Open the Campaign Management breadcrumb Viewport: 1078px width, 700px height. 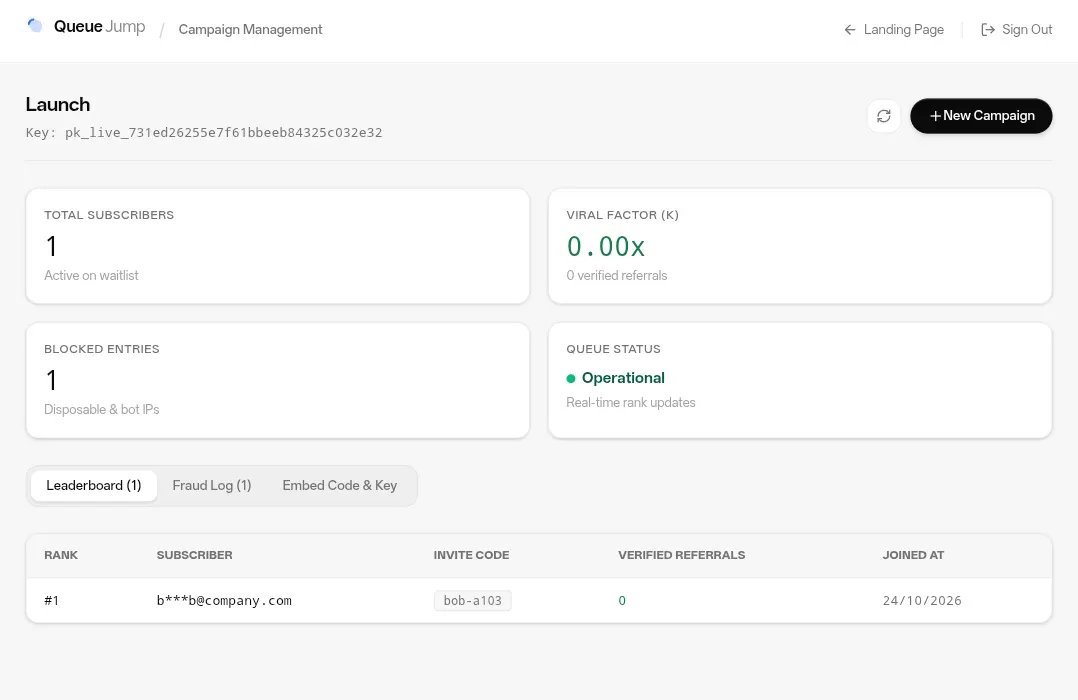click(250, 30)
